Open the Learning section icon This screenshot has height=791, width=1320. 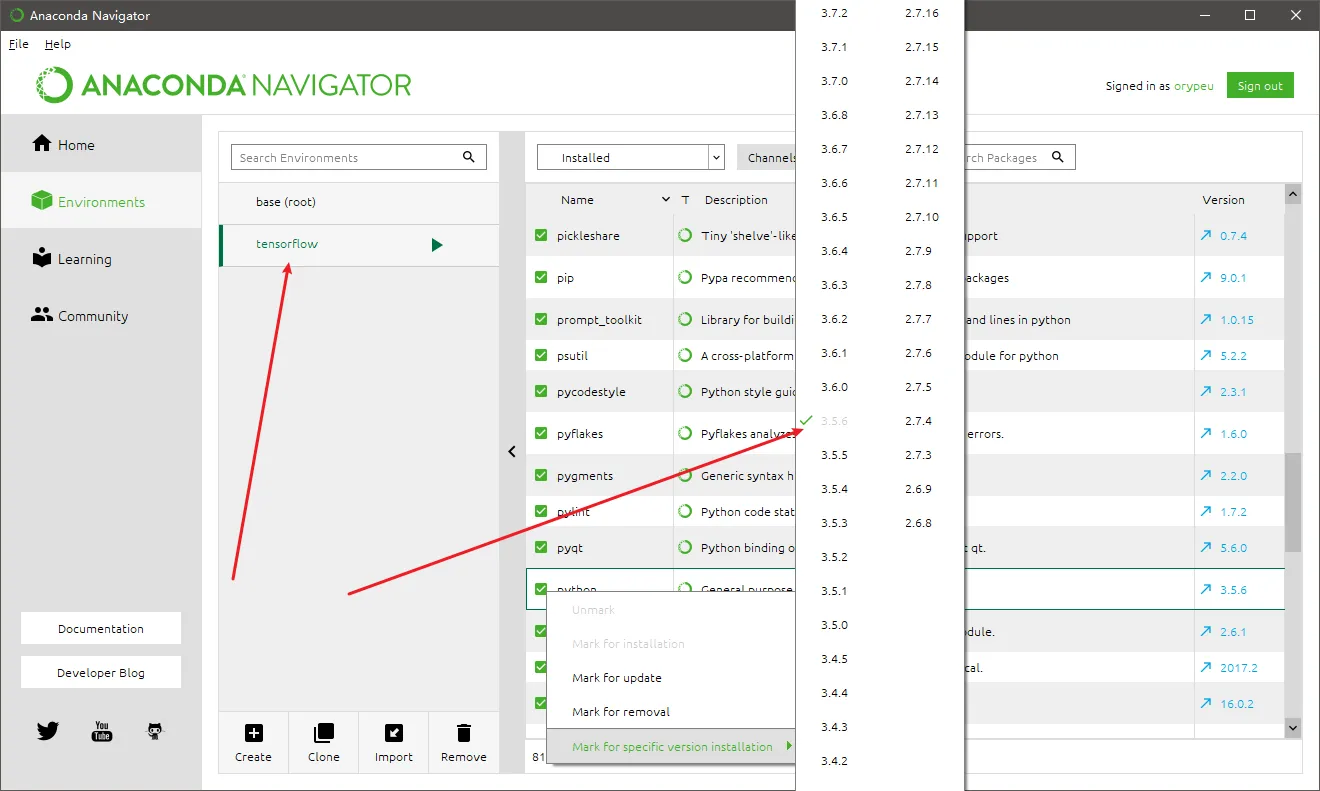(x=41, y=258)
